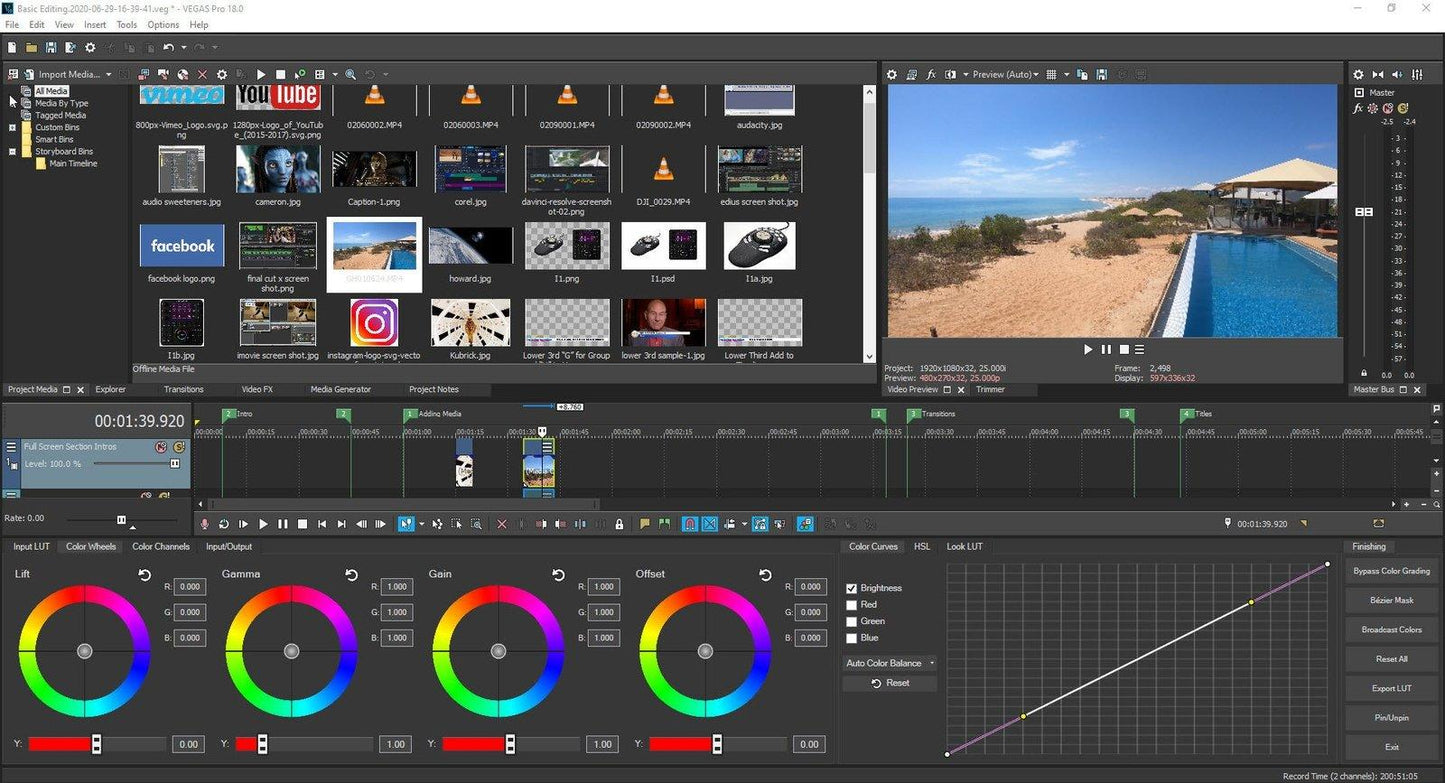Open the Import Media dropdown arrow
This screenshot has width=1445, height=783.
(x=108, y=74)
